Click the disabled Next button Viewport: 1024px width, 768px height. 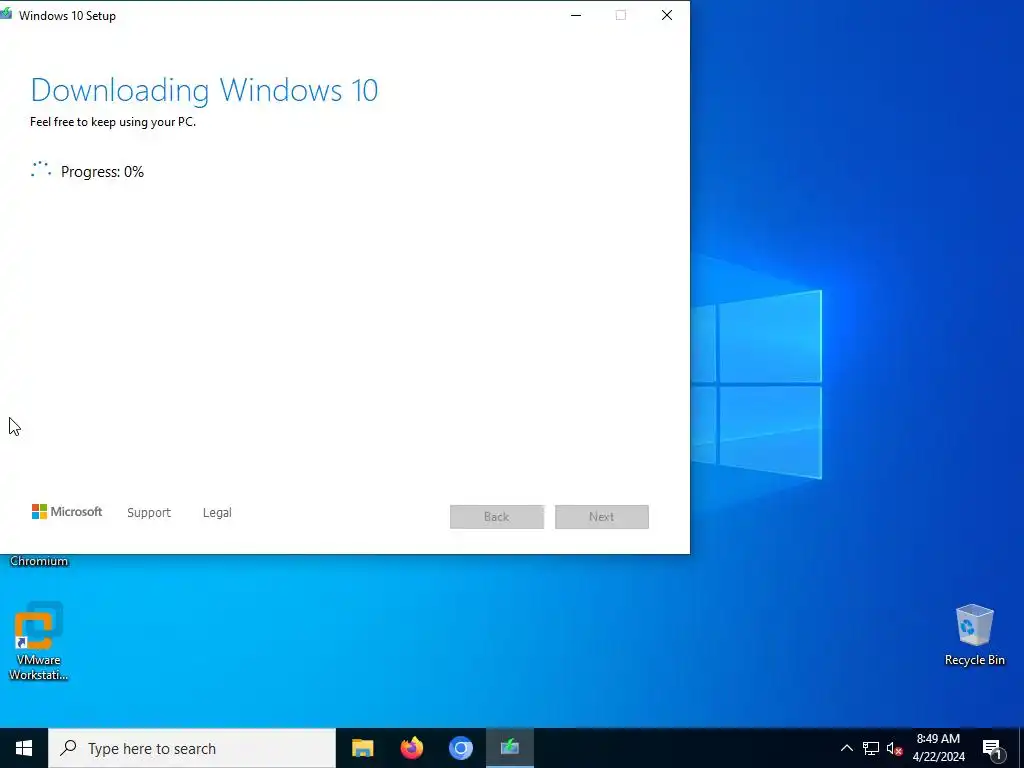coord(601,517)
